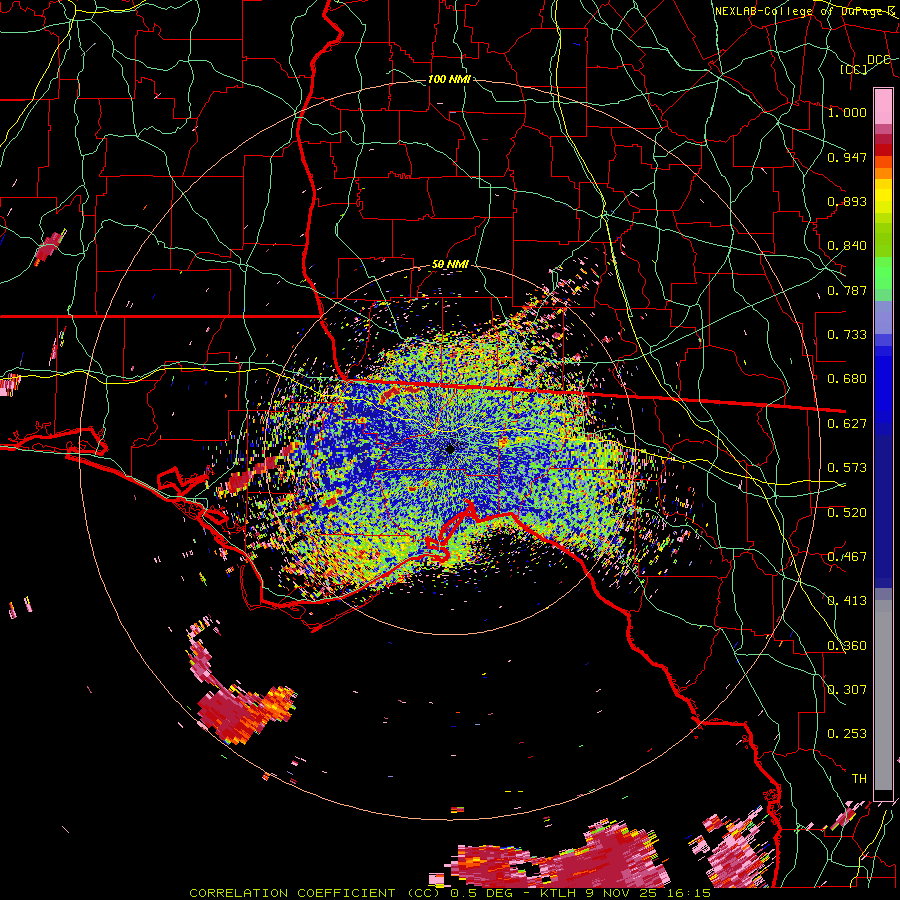The width and height of the screenshot is (900, 900).
Task: Click the 0.787 scale value
Action: [847, 290]
